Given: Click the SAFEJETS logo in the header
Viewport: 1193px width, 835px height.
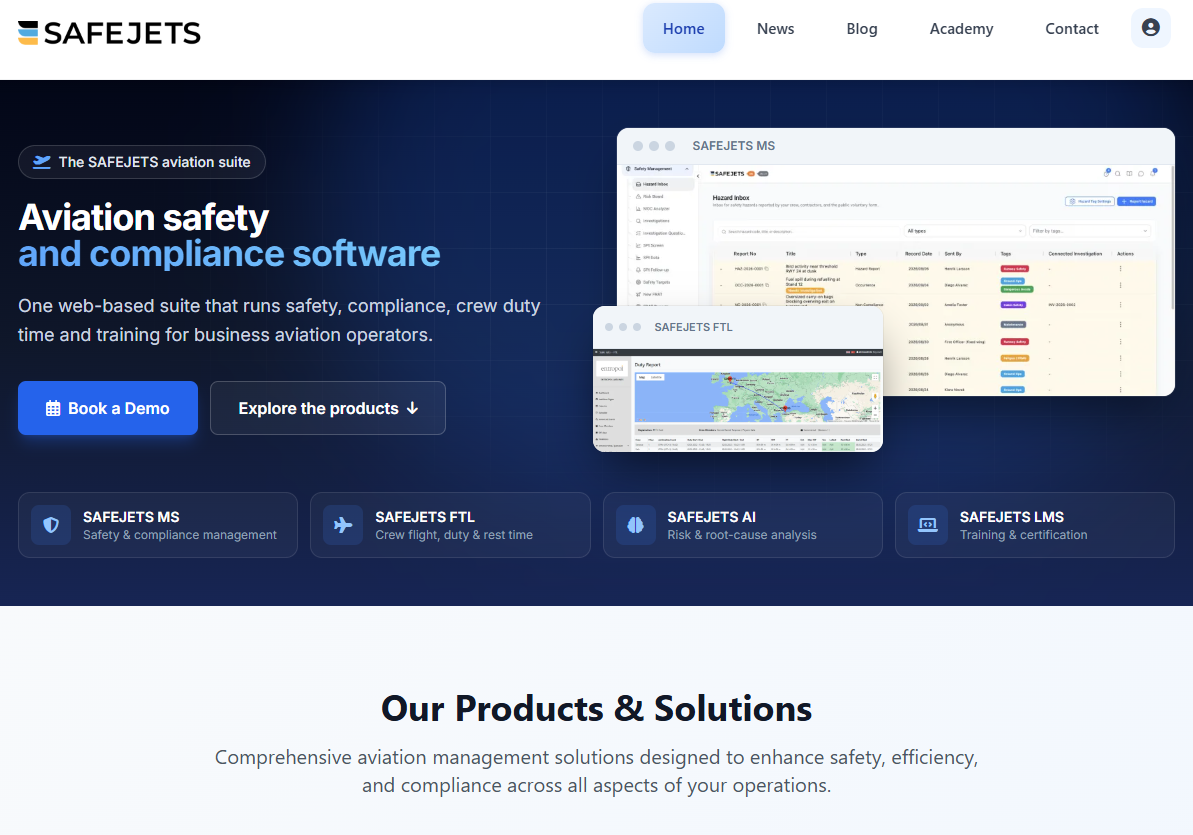Looking at the screenshot, I should coord(110,33).
